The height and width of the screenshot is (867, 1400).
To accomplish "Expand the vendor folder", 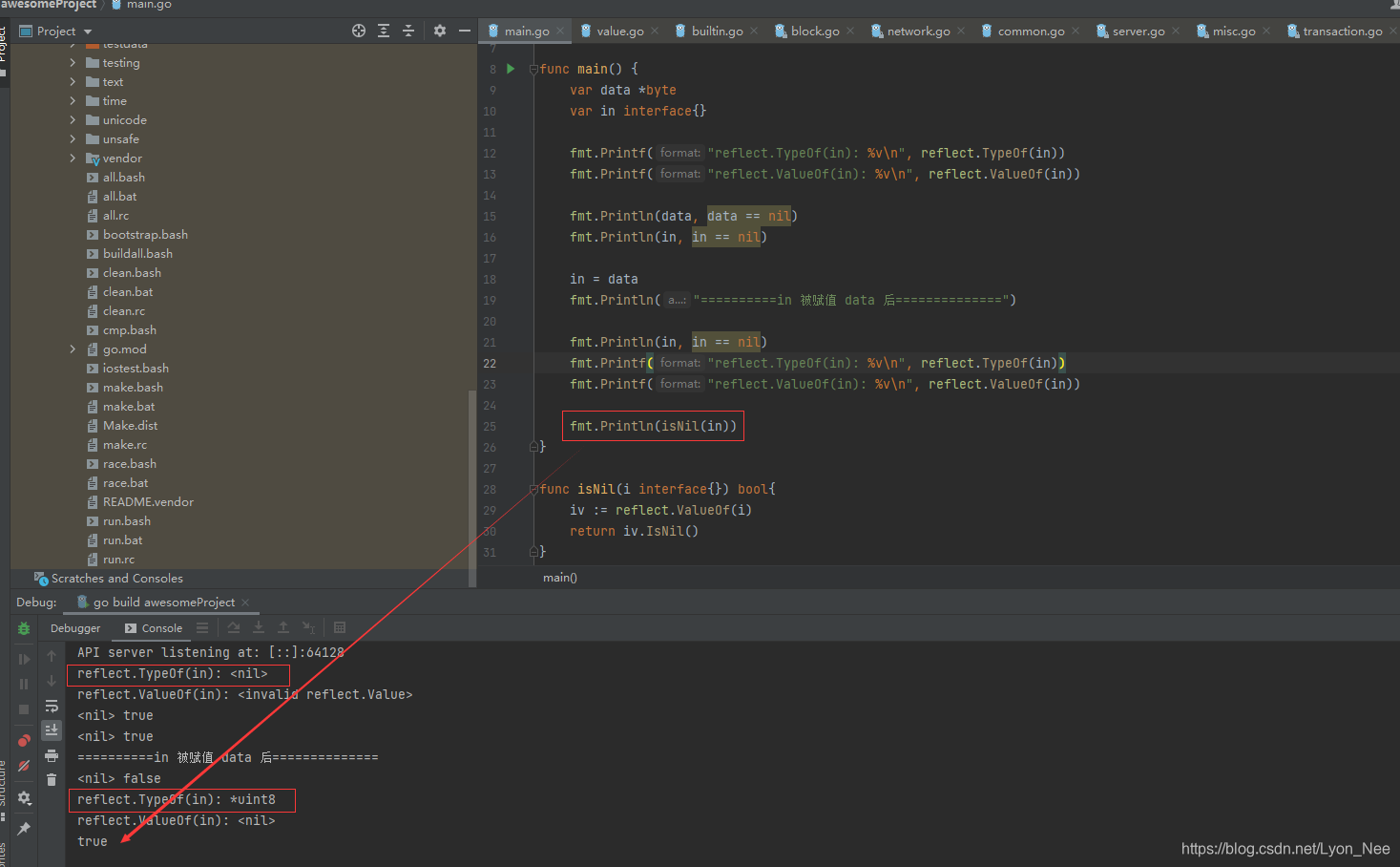I will (x=73, y=158).
